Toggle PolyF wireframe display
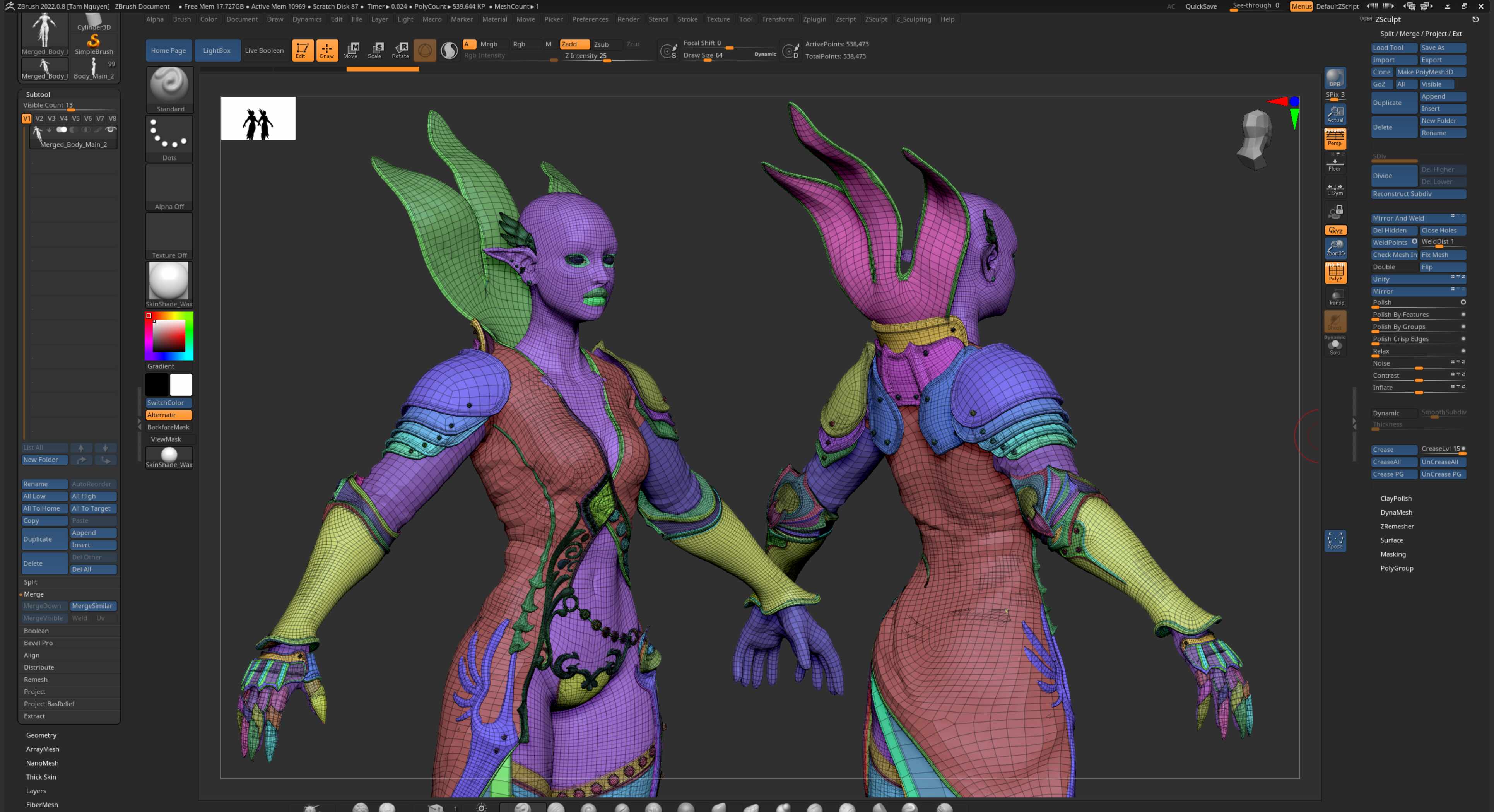This screenshot has height=812, width=1494. 1335,273
